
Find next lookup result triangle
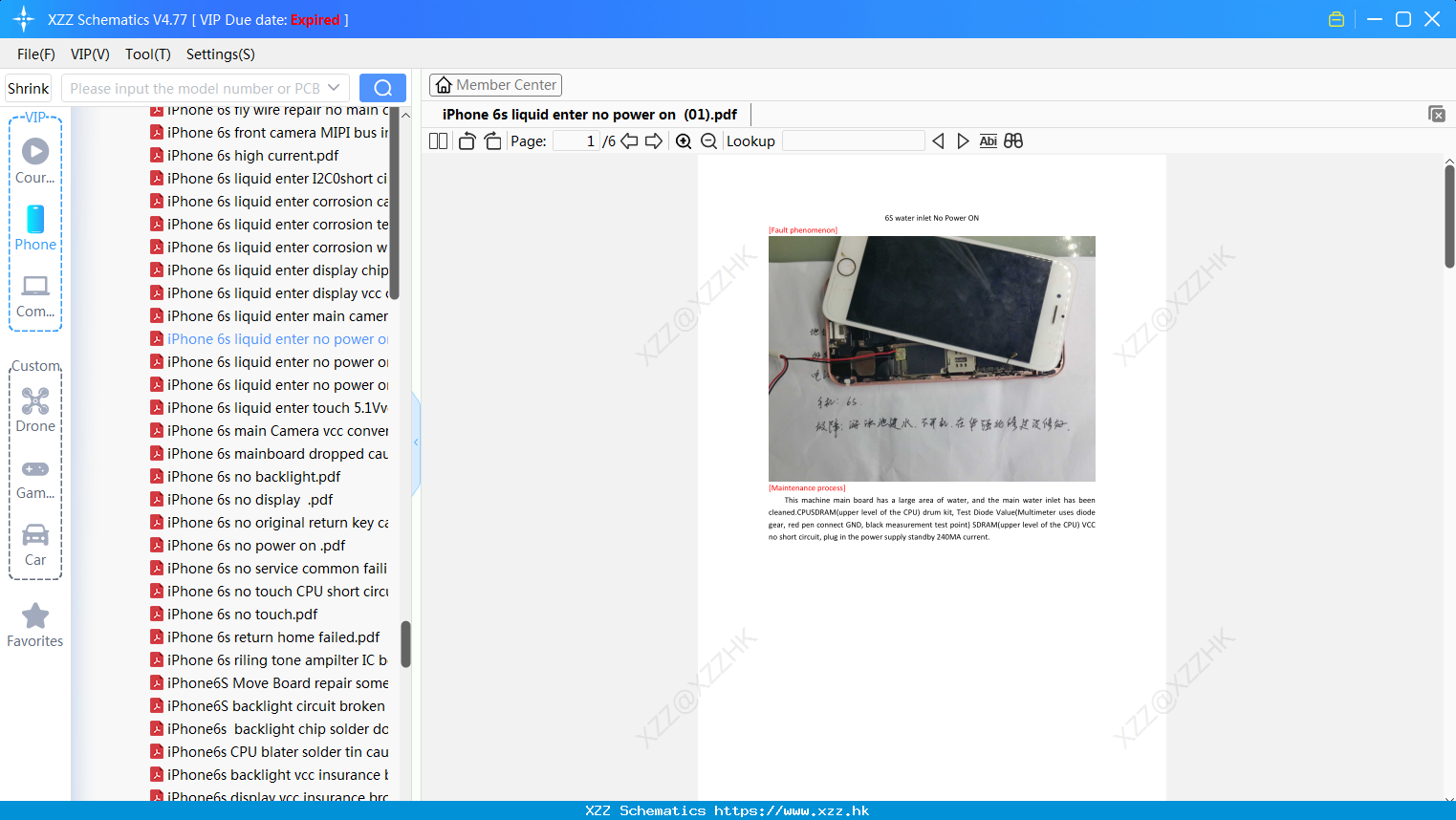(963, 141)
